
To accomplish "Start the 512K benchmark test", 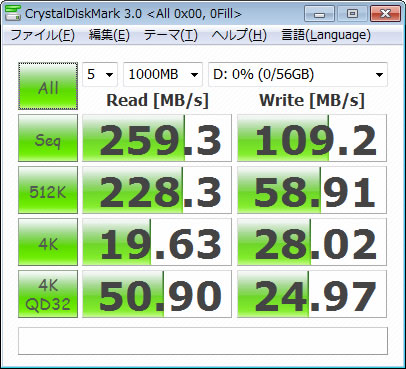I will [x=48, y=190].
